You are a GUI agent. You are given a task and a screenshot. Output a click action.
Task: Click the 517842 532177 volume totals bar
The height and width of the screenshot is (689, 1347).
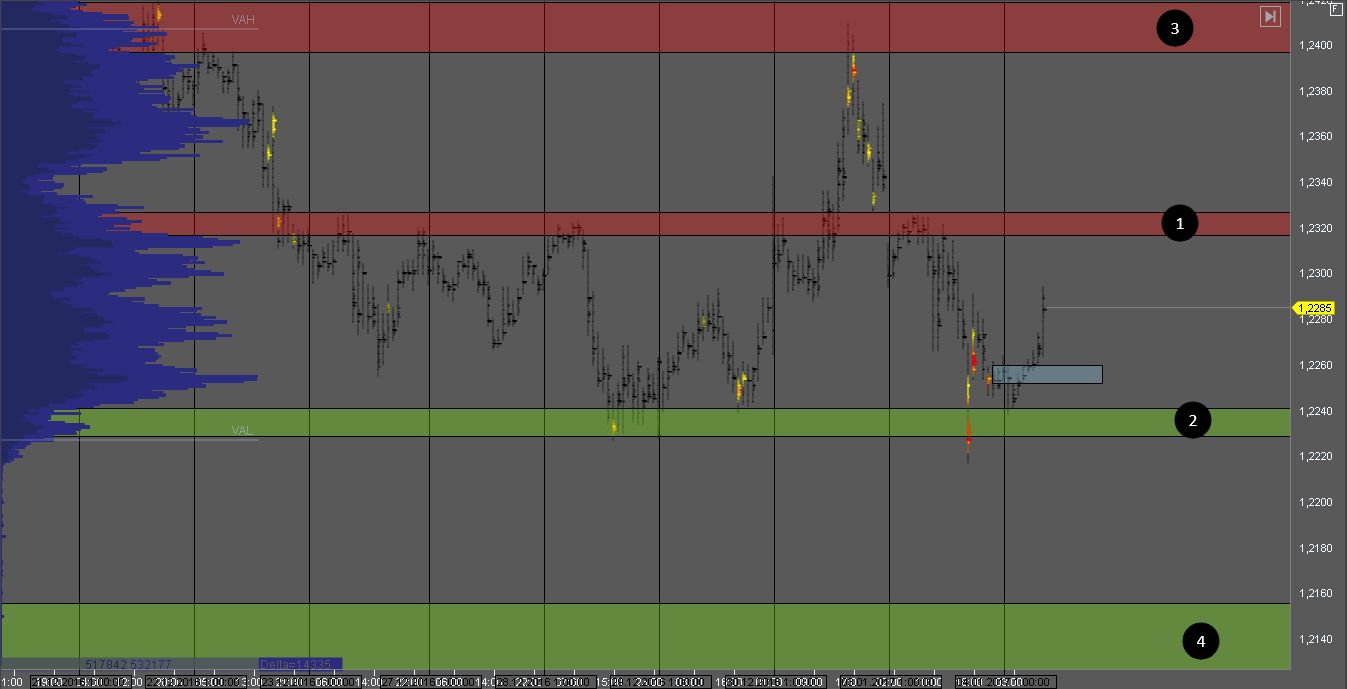[x=128, y=664]
